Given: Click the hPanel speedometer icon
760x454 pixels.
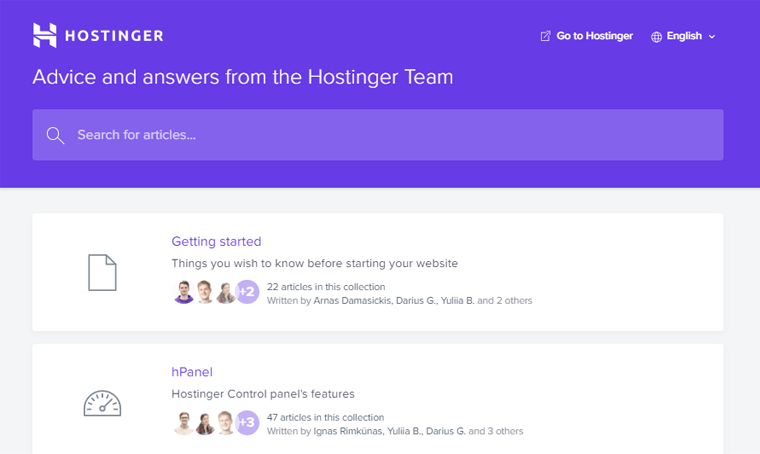Looking at the screenshot, I should [102, 403].
